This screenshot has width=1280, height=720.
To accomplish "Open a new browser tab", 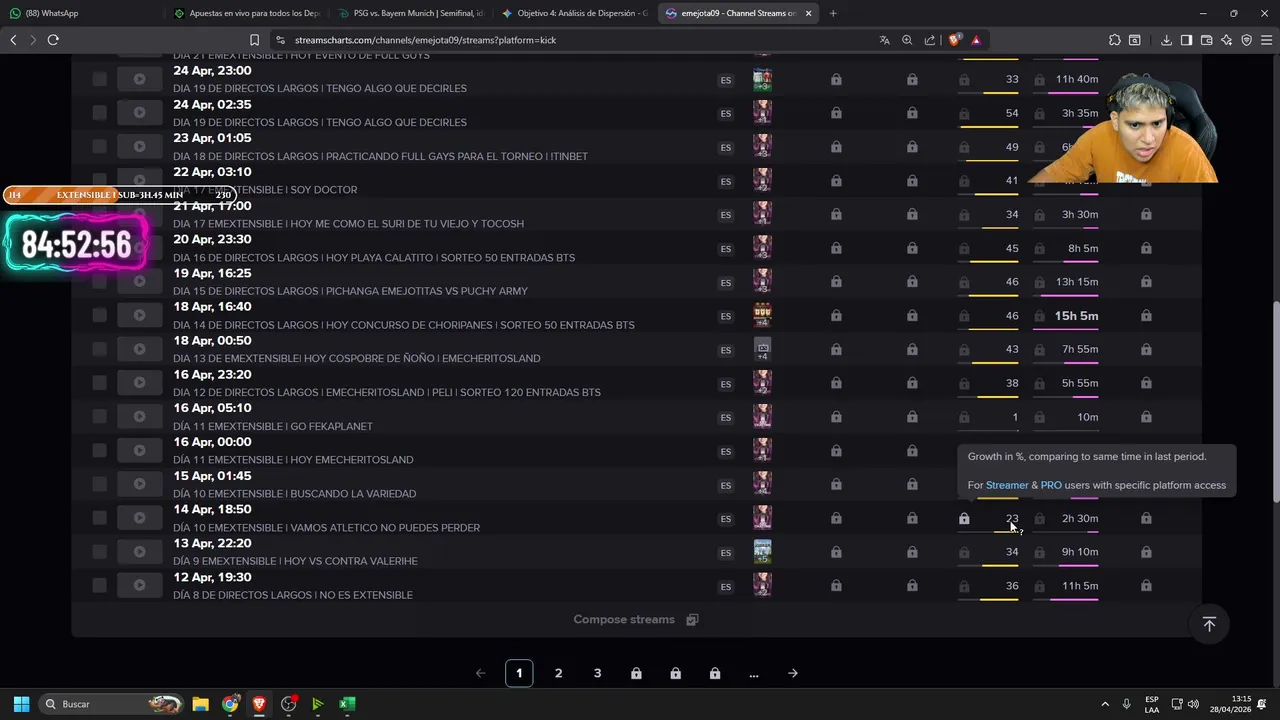I will click(833, 13).
